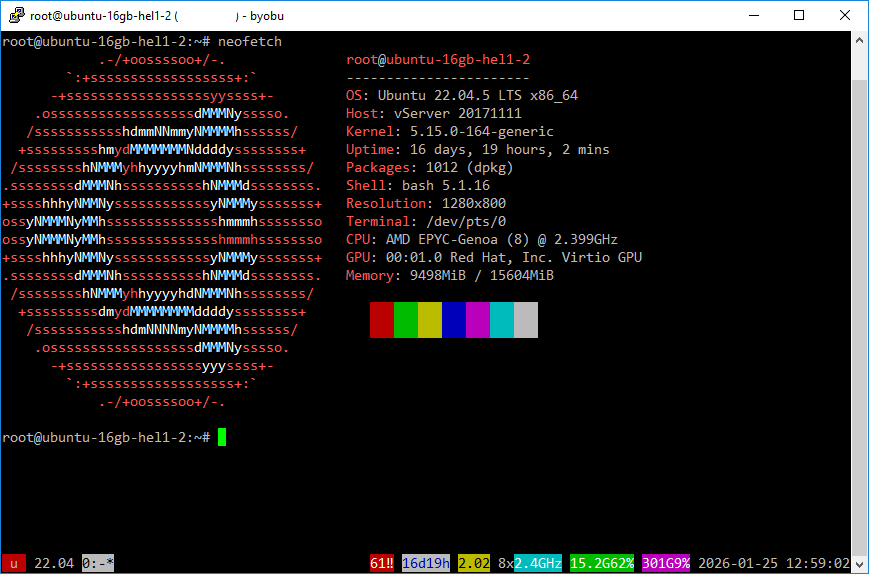Click the 22.04 release label in status bar
Image resolution: width=869 pixels, height=574 pixels.
tap(54, 563)
